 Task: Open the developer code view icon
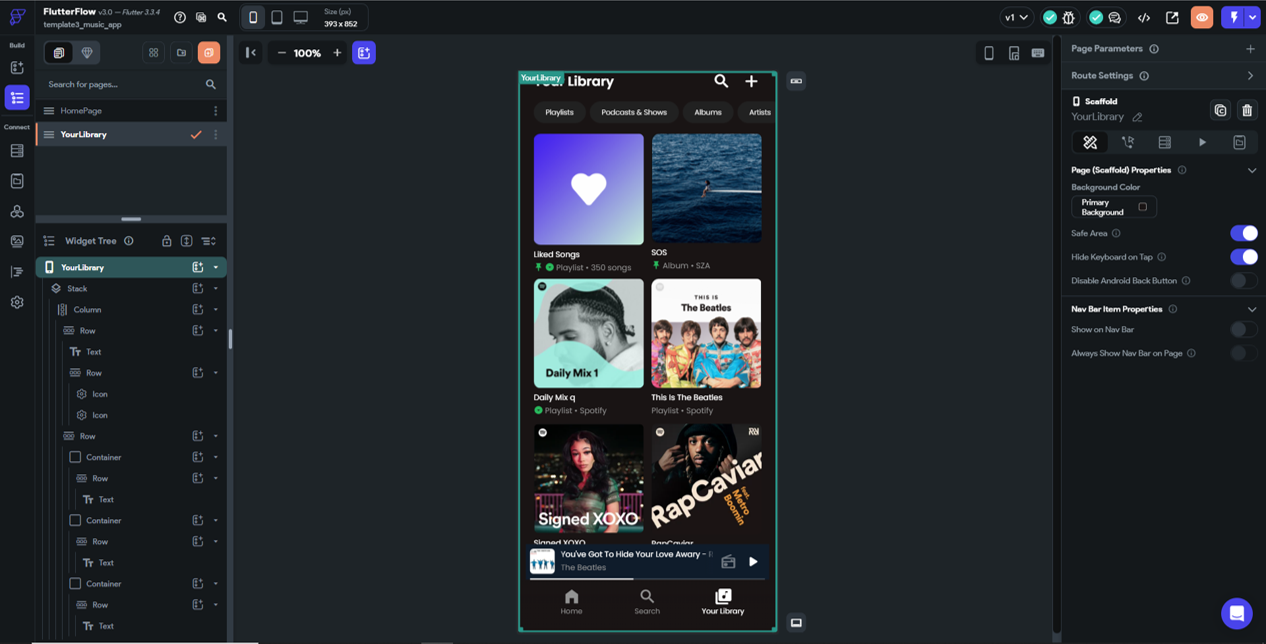1145,17
